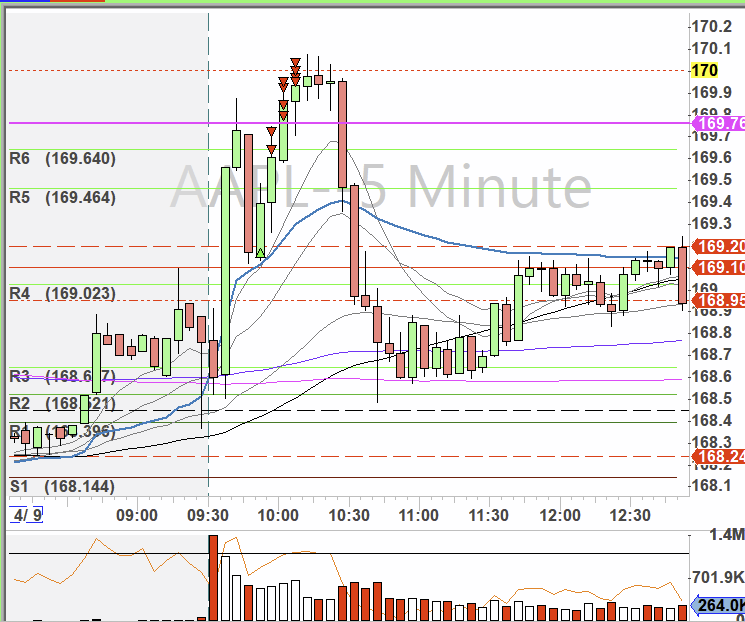Image resolution: width=745 pixels, height=622 pixels.
Task: Click the 12:00 time axis label
Action: pos(560,516)
